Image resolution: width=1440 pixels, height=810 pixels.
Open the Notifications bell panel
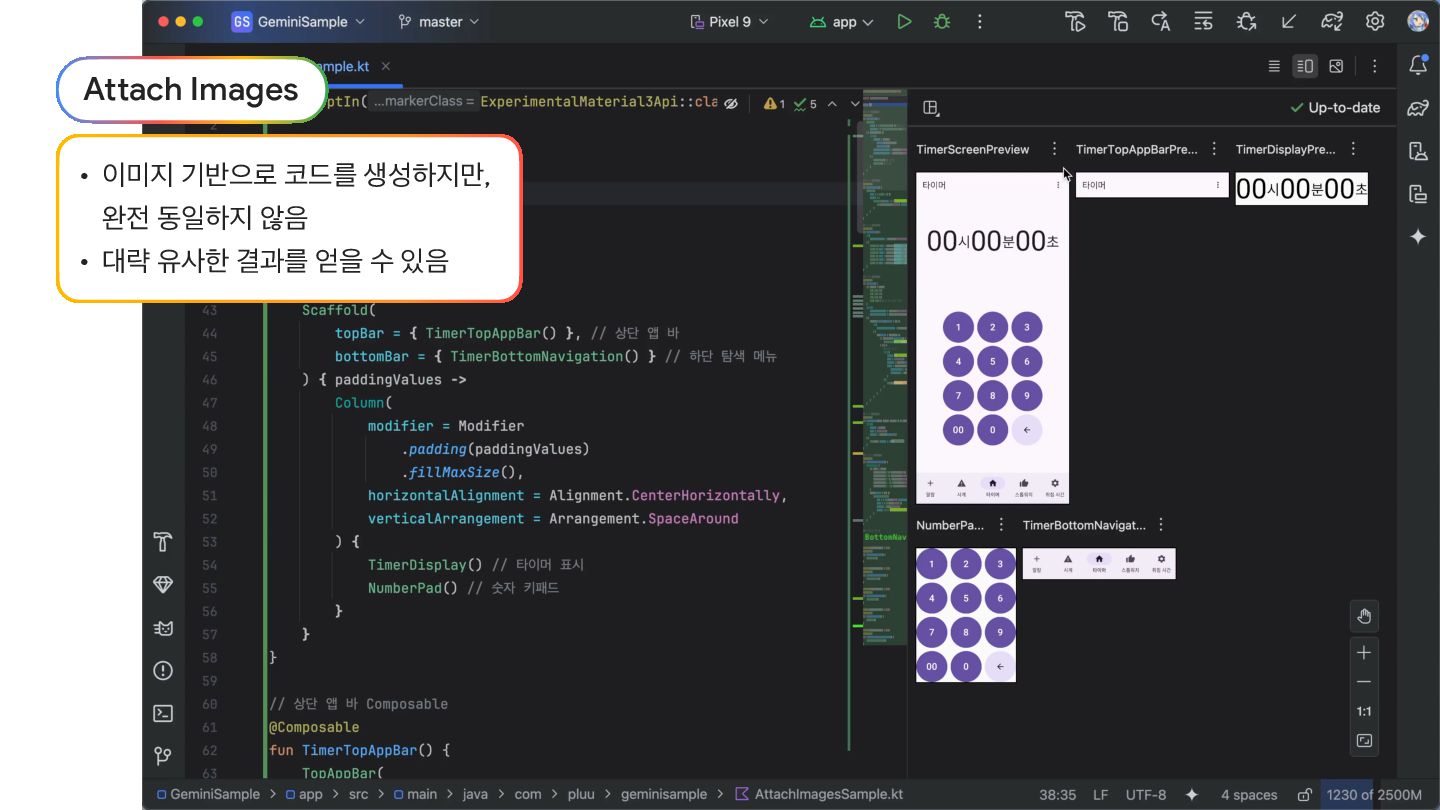click(x=1418, y=66)
